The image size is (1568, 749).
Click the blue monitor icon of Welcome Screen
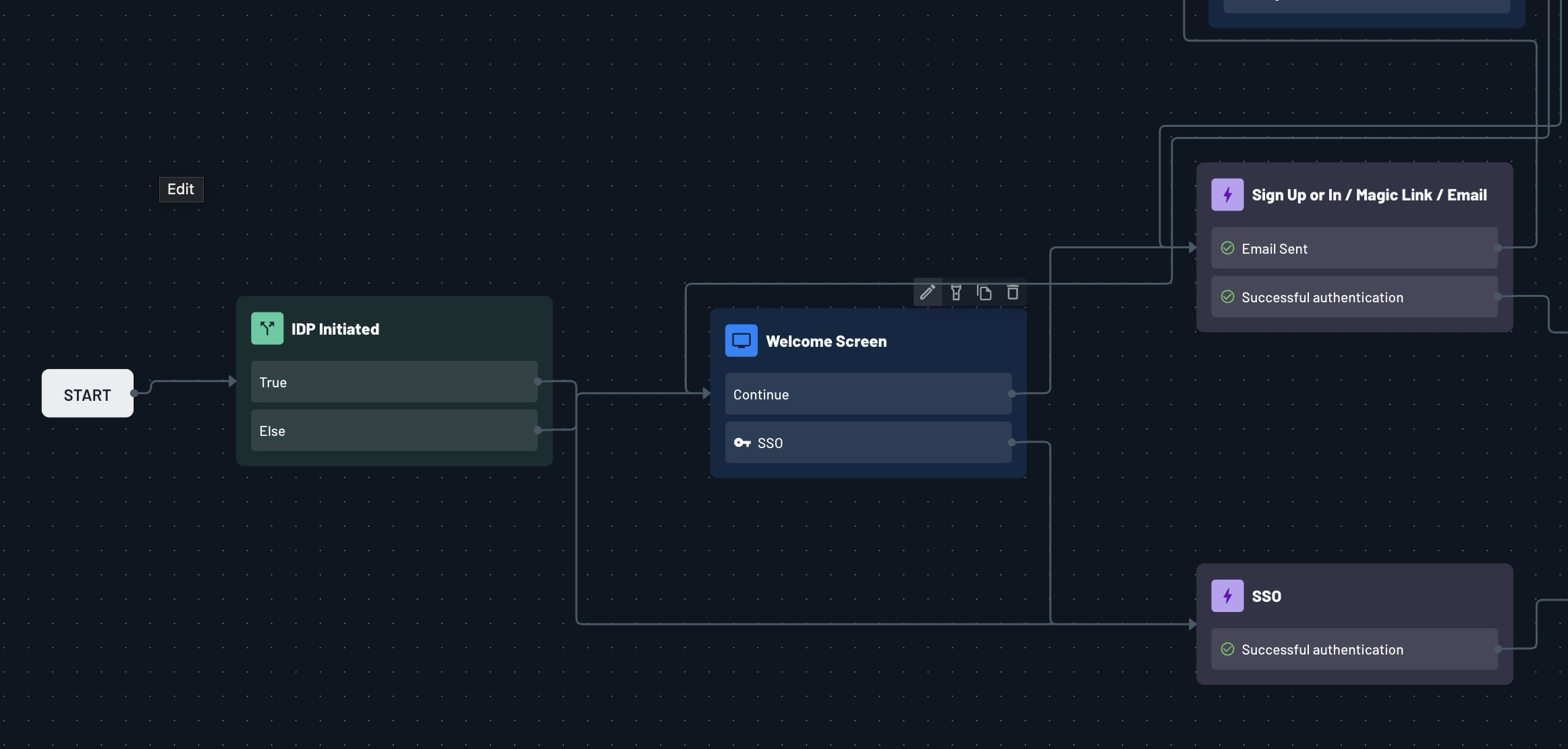[x=741, y=341]
